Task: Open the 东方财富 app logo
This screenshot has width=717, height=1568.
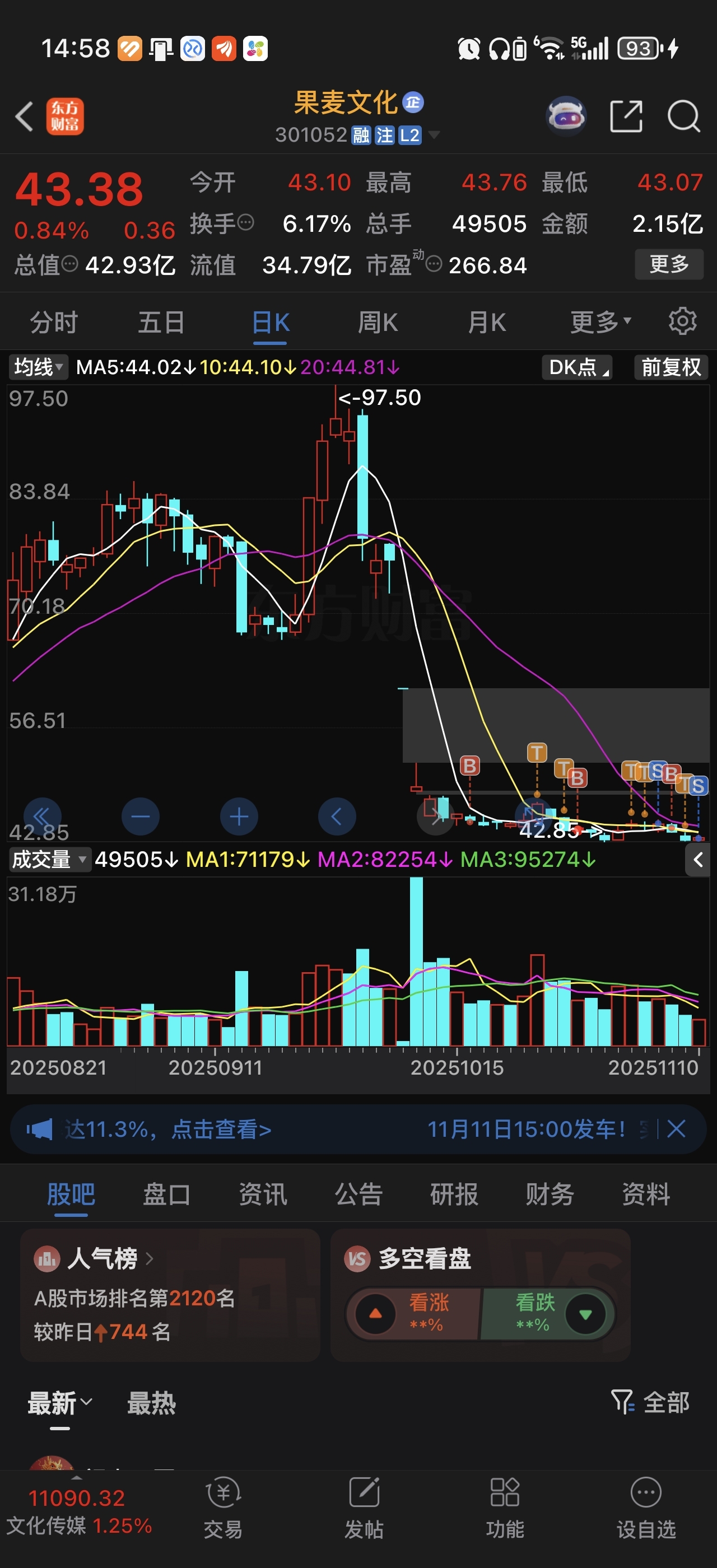Action: (65, 116)
